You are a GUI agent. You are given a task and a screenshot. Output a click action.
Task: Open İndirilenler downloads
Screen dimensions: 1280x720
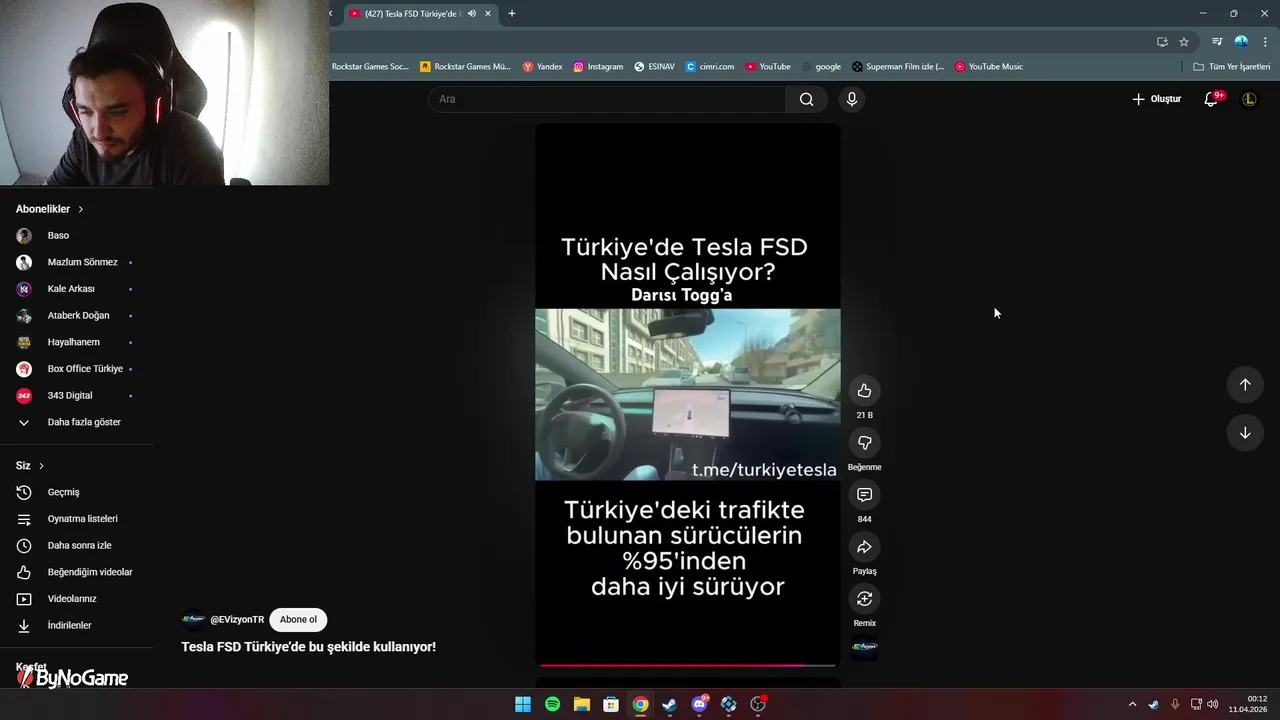coord(76,626)
